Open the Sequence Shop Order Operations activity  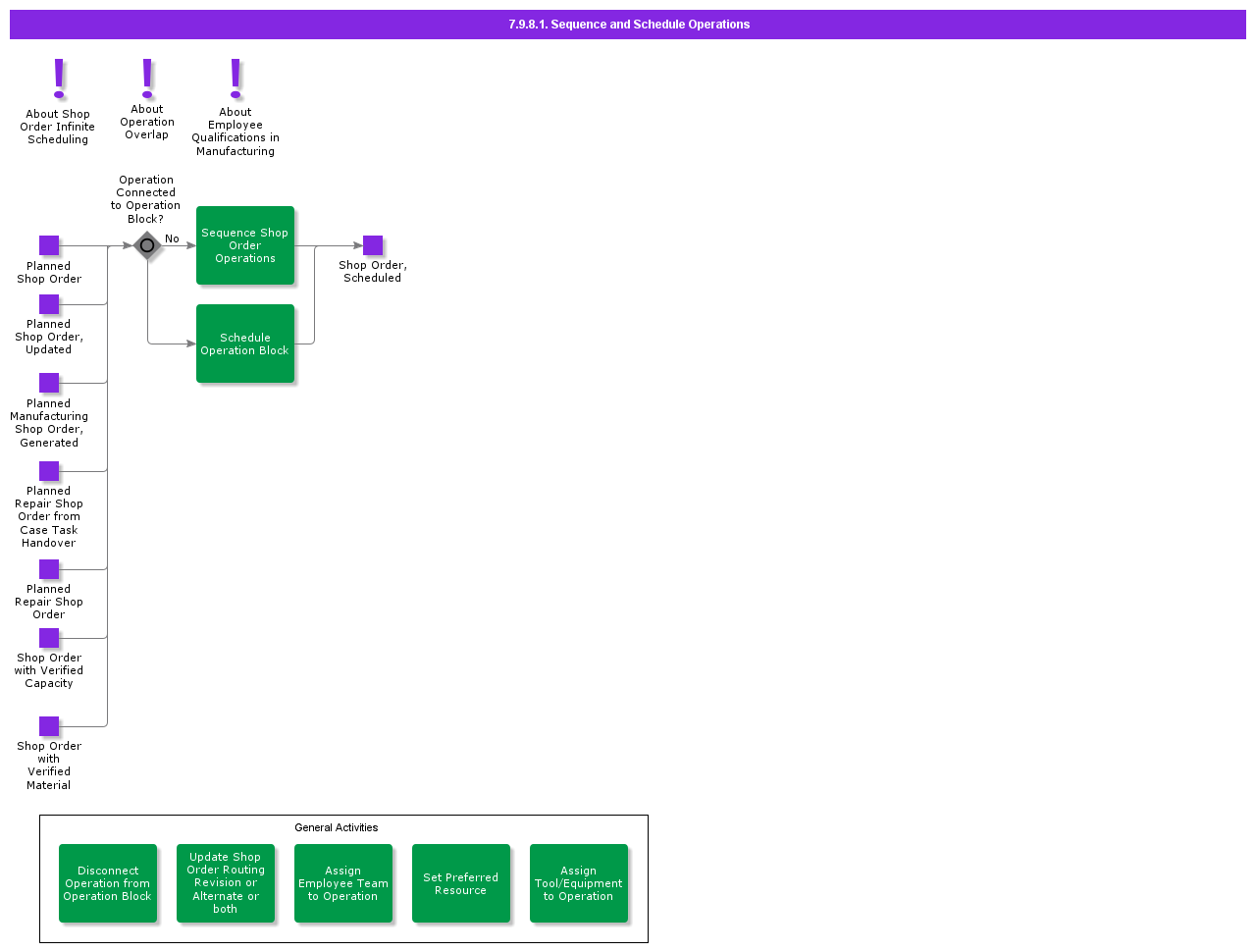click(245, 245)
